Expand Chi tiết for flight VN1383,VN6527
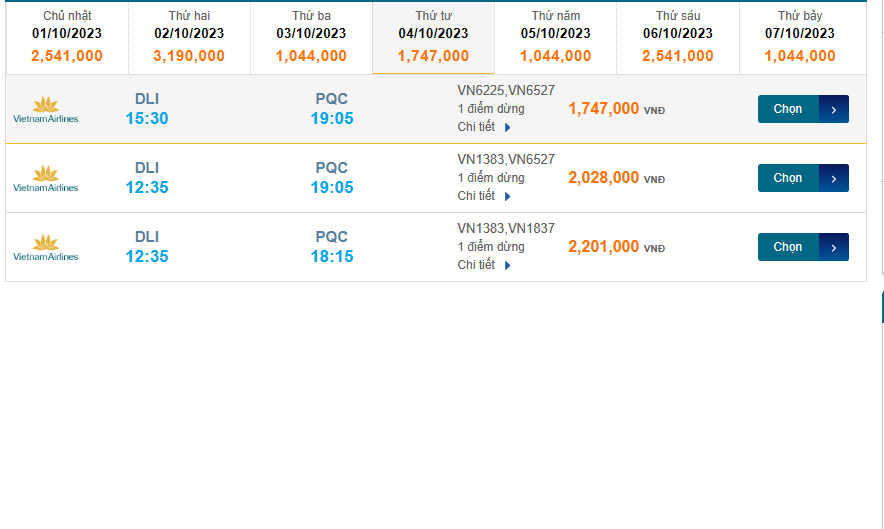Screen dimensions: 884x529 484,196
